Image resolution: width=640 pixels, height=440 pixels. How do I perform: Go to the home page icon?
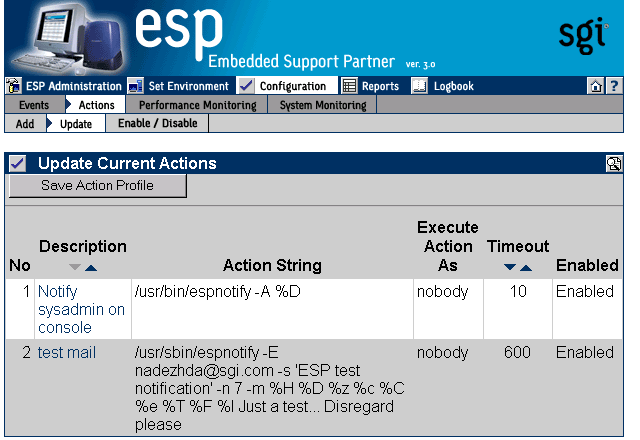pyautogui.click(x=596, y=87)
